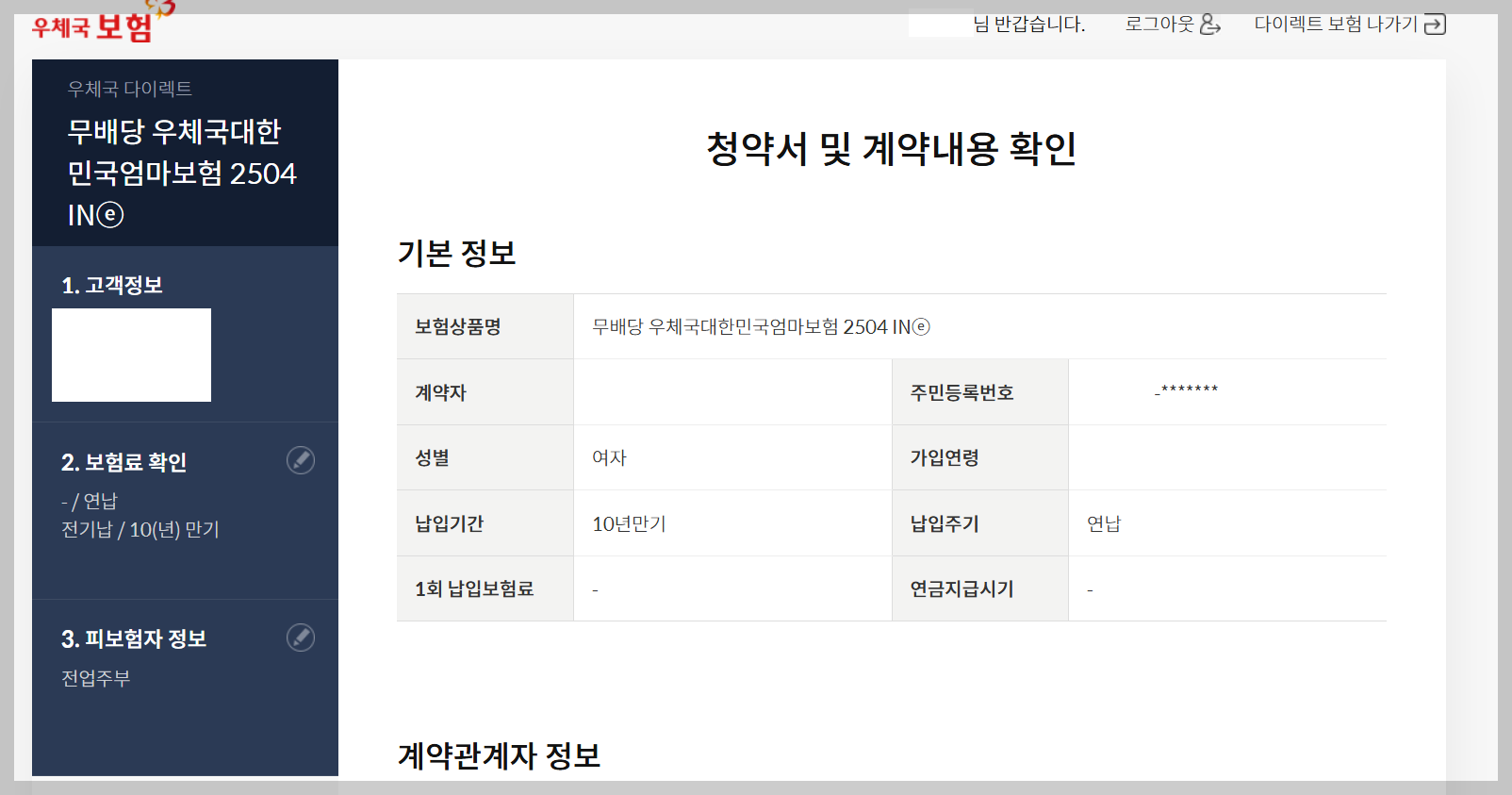Click the 기본 정보 section heading
Viewport: 1512px width, 795px height.
pos(457,253)
